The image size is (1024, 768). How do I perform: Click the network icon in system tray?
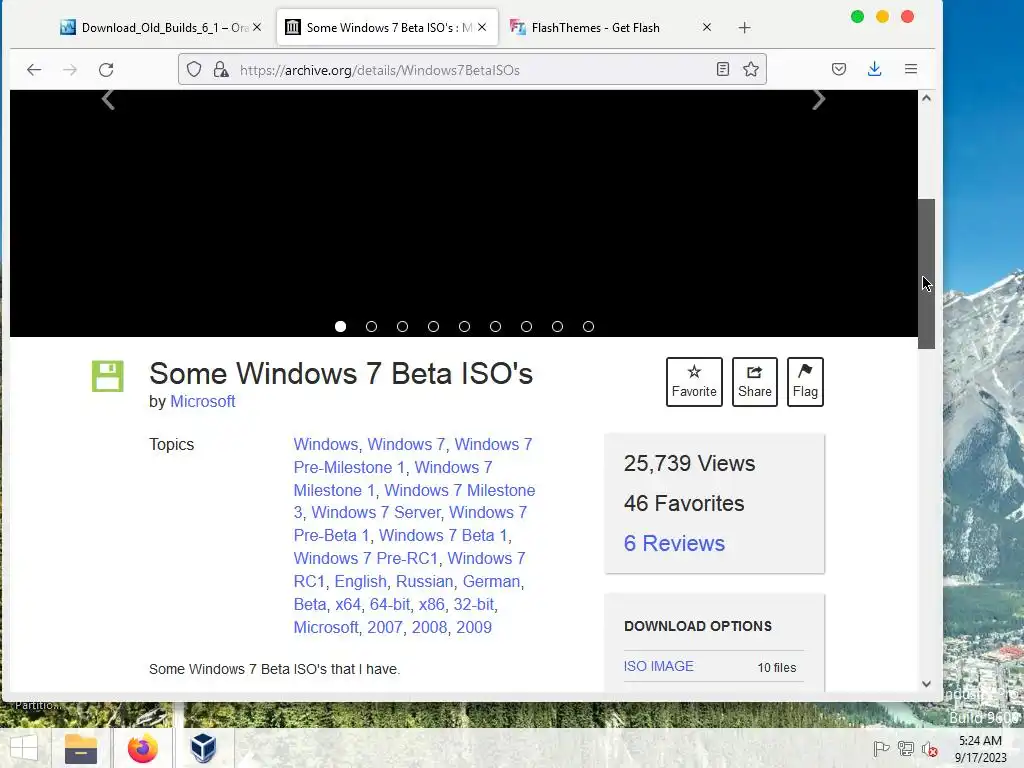click(906, 748)
